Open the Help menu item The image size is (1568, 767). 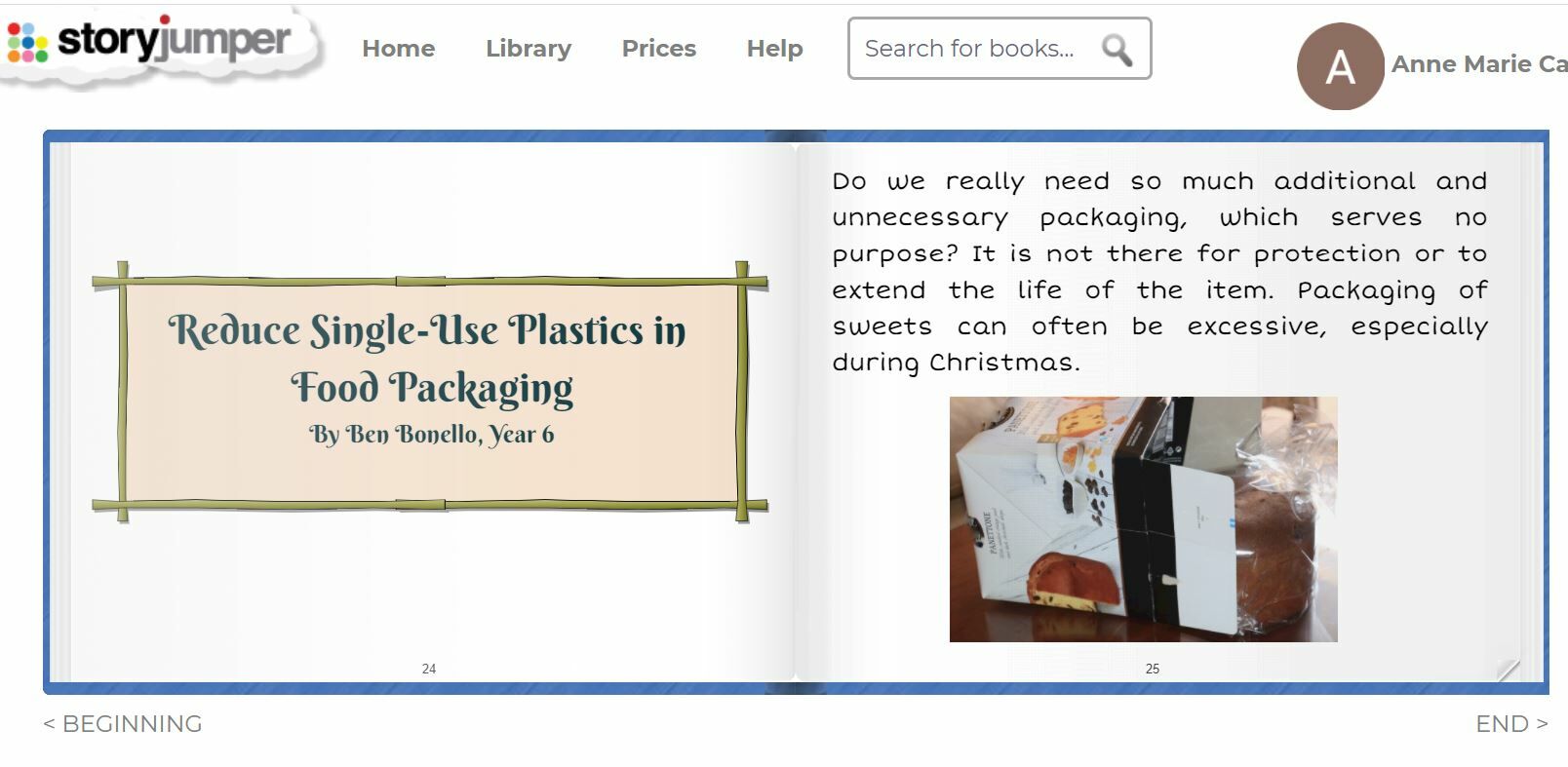coord(775,49)
